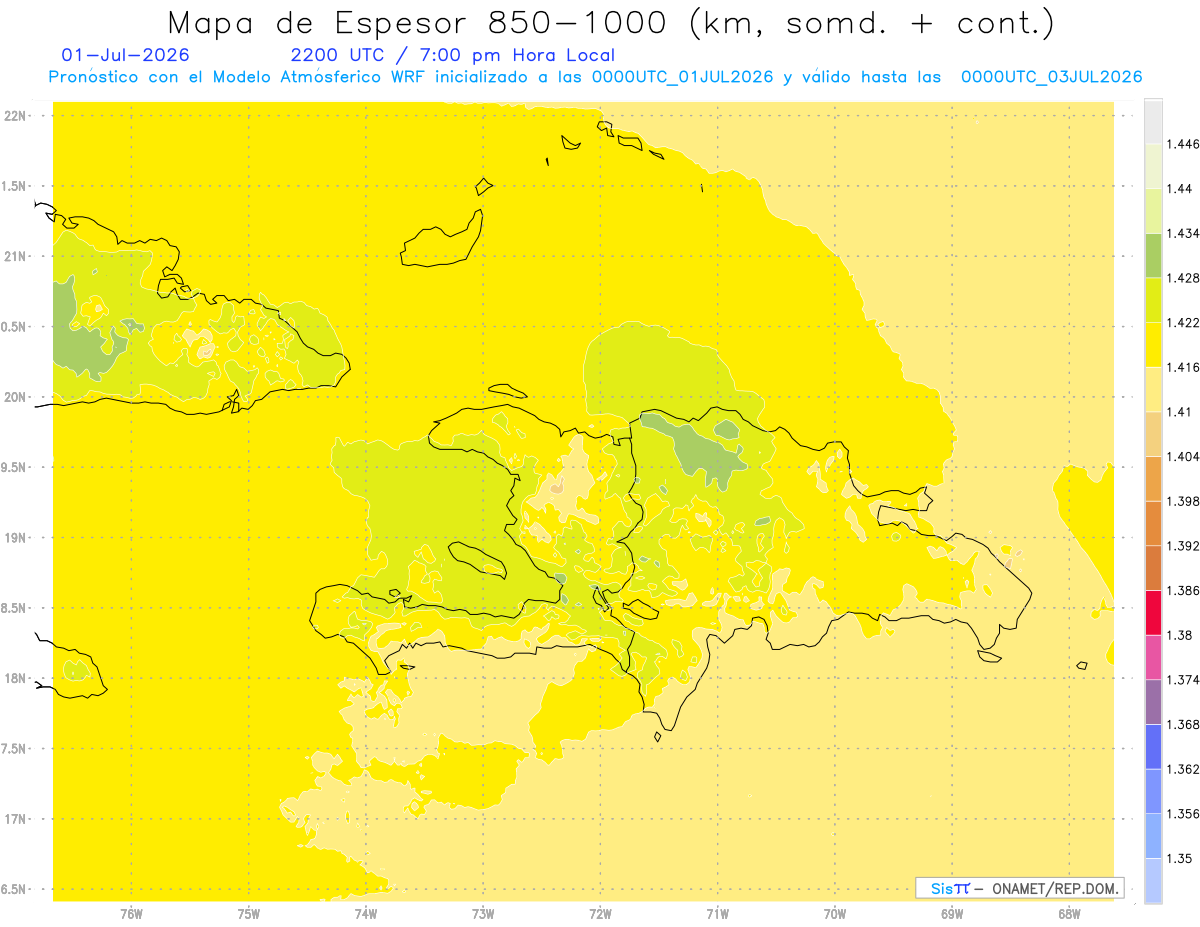Screen dimensions: 1200x927
Task: Select the dark green swatch between 1.434 and 1.428
Action: tap(1153, 255)
